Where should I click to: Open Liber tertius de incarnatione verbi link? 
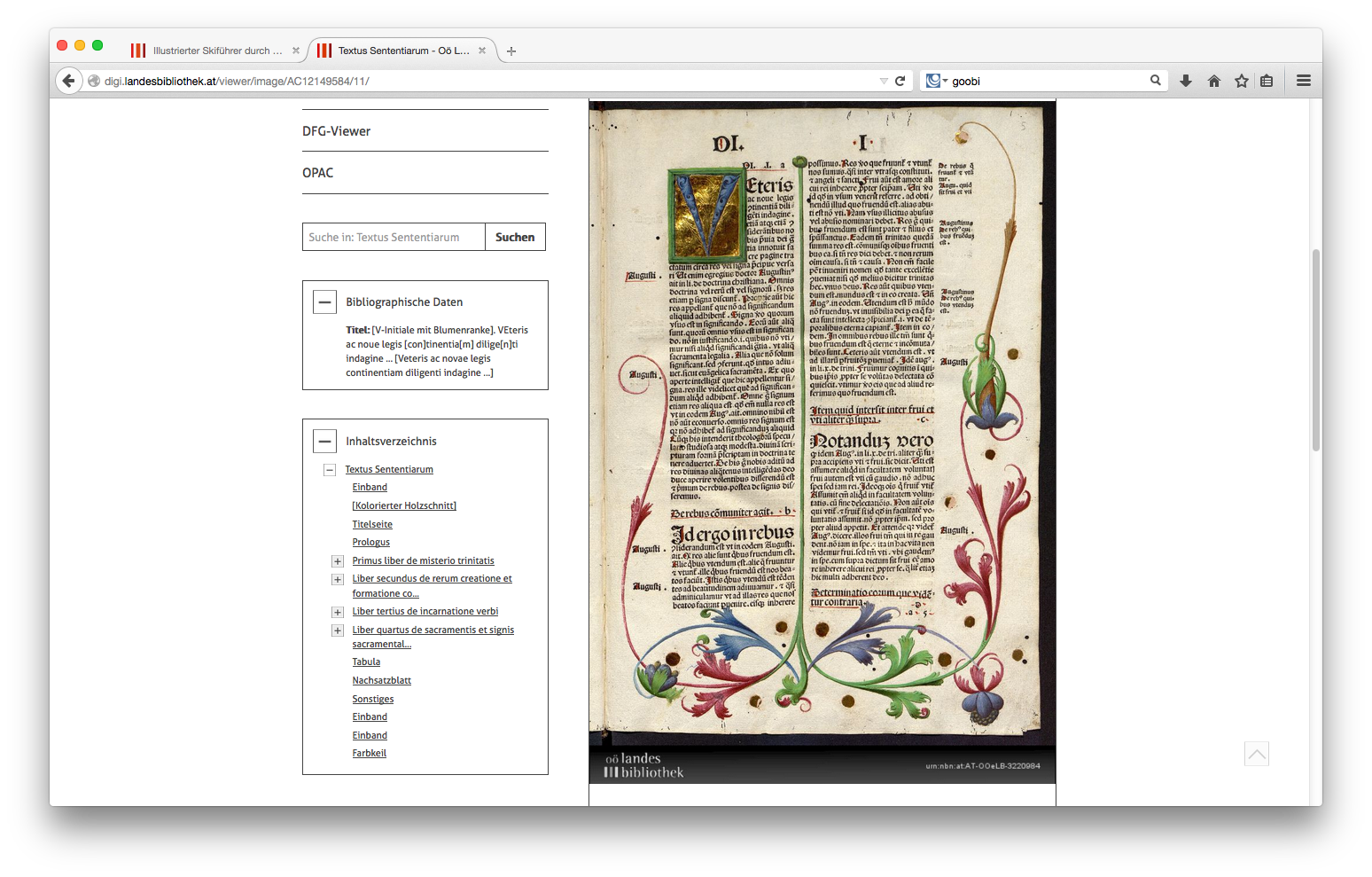425,612
